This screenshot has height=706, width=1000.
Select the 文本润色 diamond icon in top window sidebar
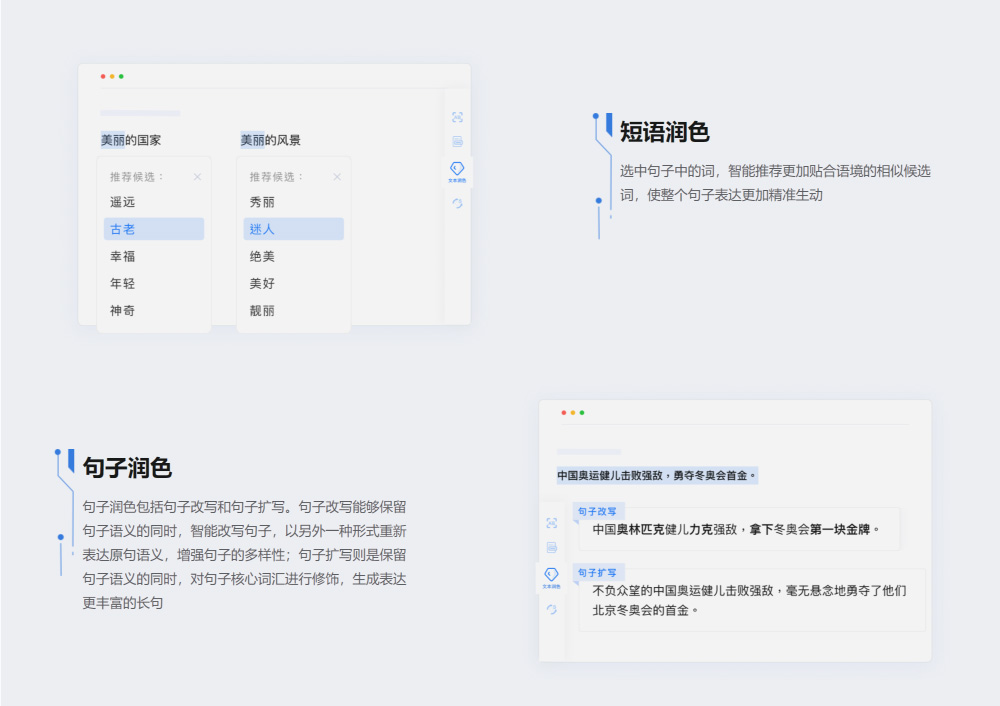(456, 168)
